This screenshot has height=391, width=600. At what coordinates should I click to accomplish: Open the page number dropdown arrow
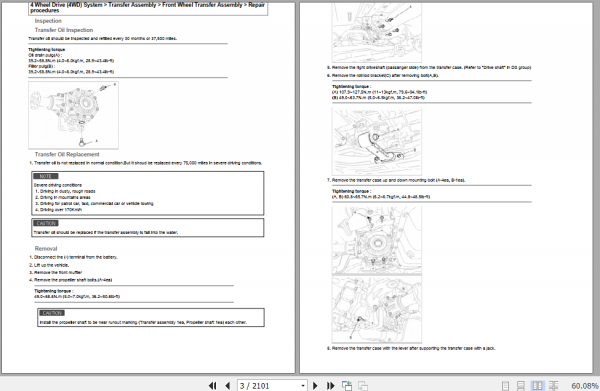(x=303, y=386)
